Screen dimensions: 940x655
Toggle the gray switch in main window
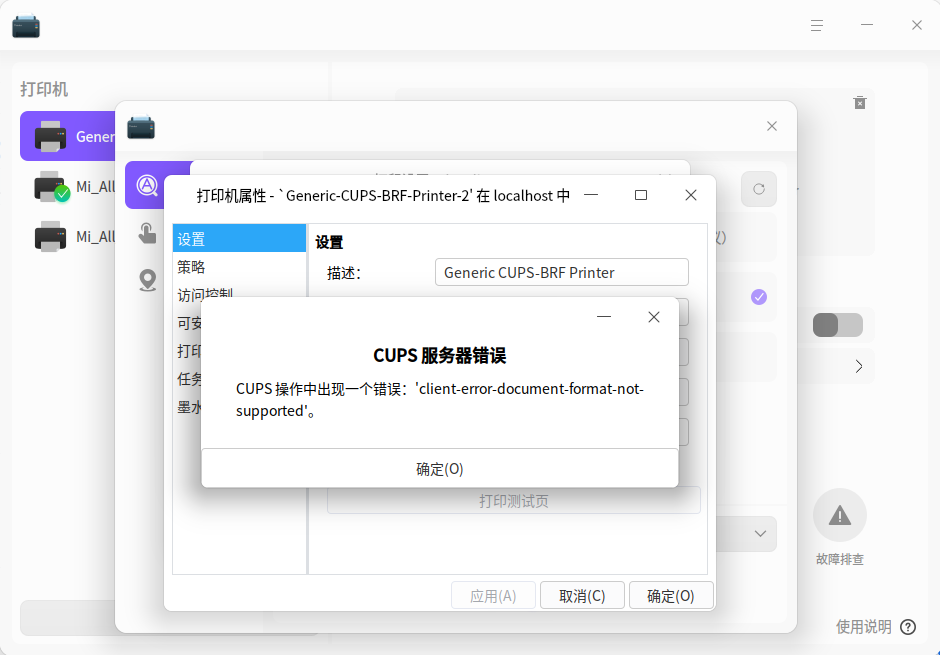(x=837, y=325)
